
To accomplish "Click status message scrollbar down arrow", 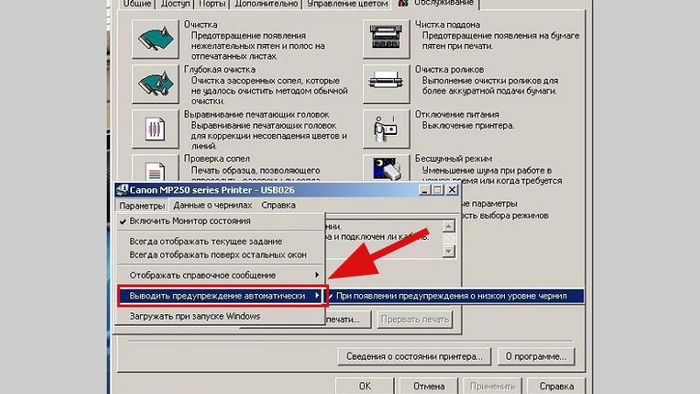I will [x=449, y=252].
